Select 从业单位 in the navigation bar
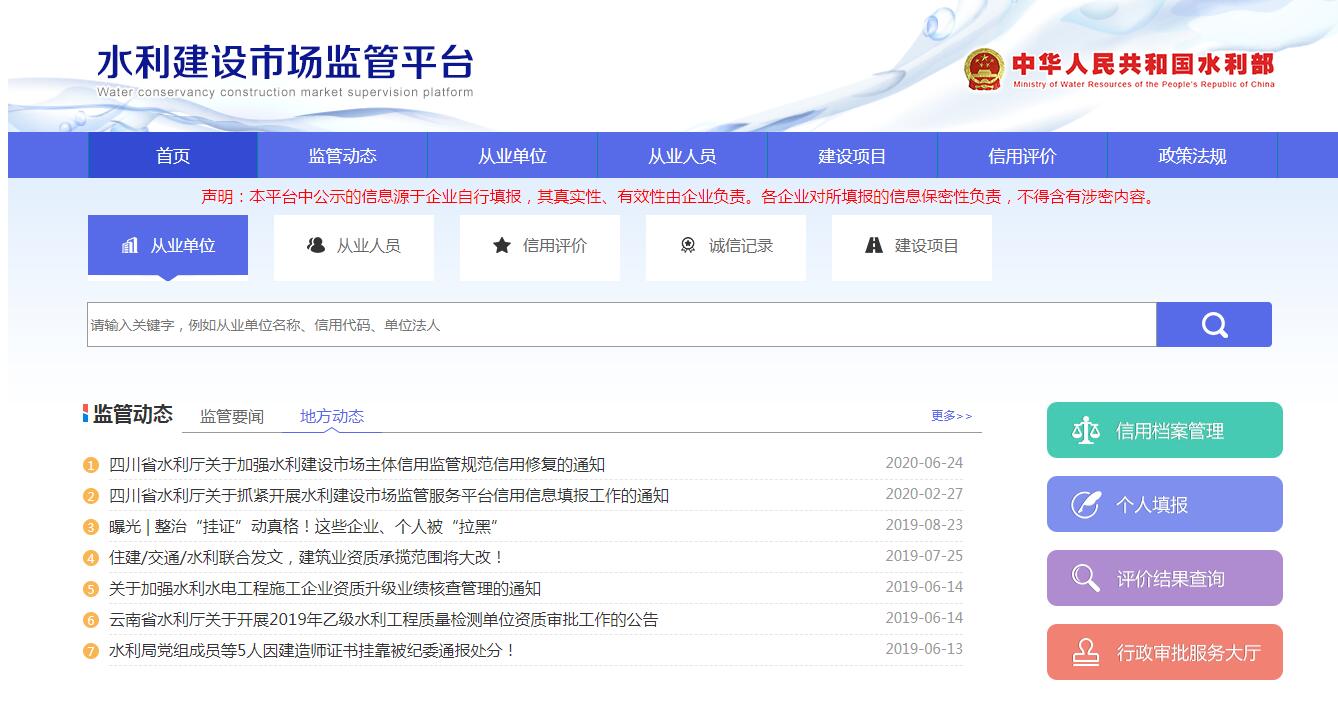This screenshot has width=1338, height=713. (x=512, y=156)
